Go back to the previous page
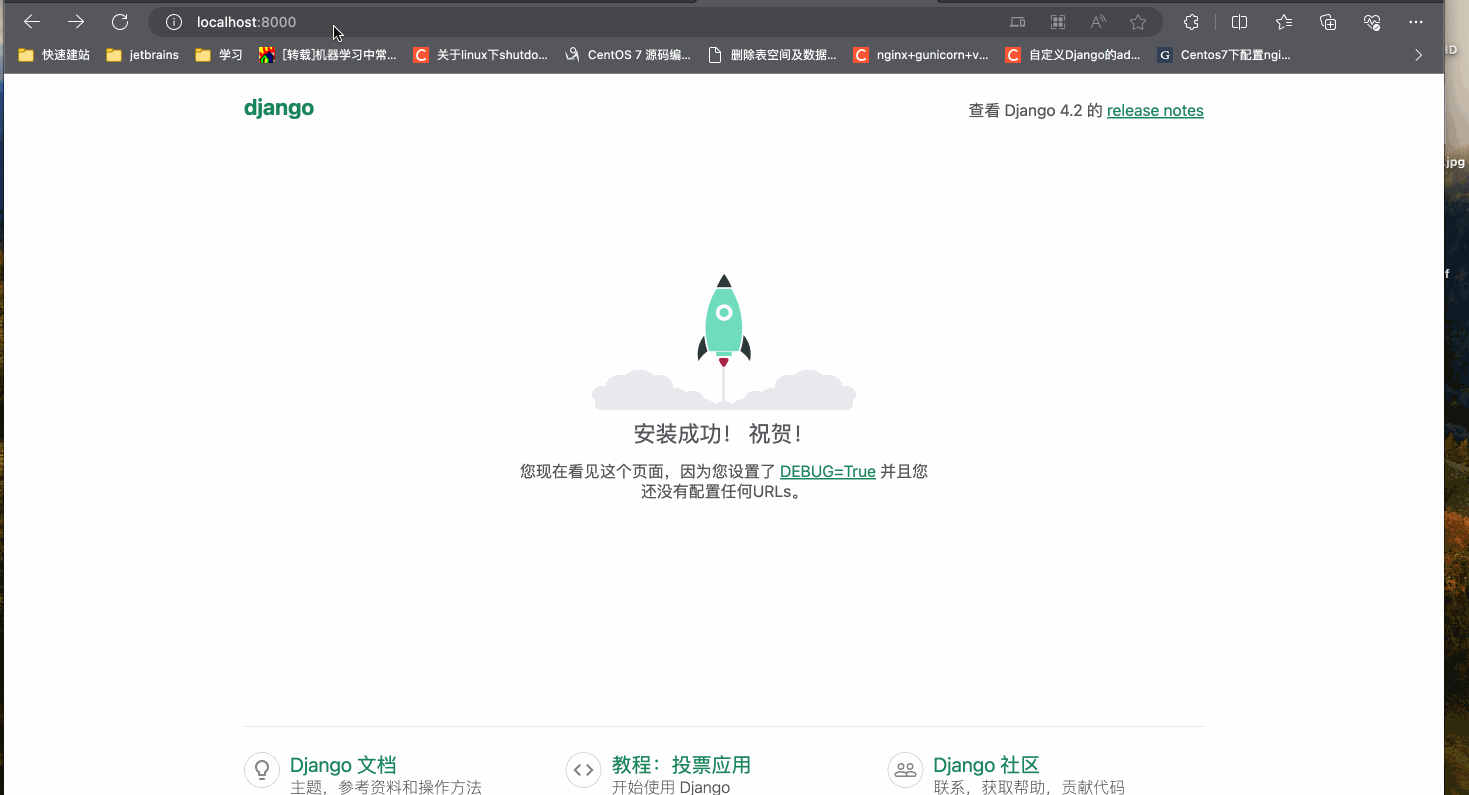 pyautogui.click(x=32, y=22)
